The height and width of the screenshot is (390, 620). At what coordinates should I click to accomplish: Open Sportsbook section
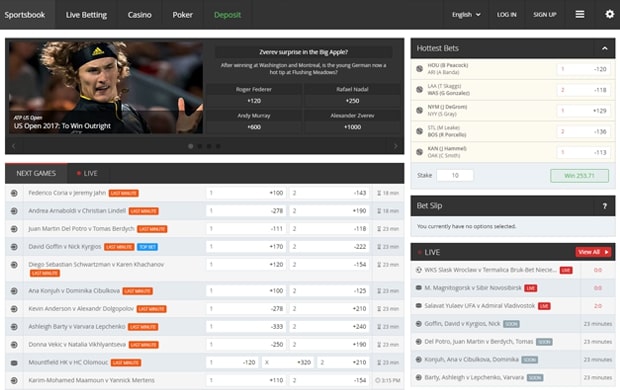tap(25, 15)
